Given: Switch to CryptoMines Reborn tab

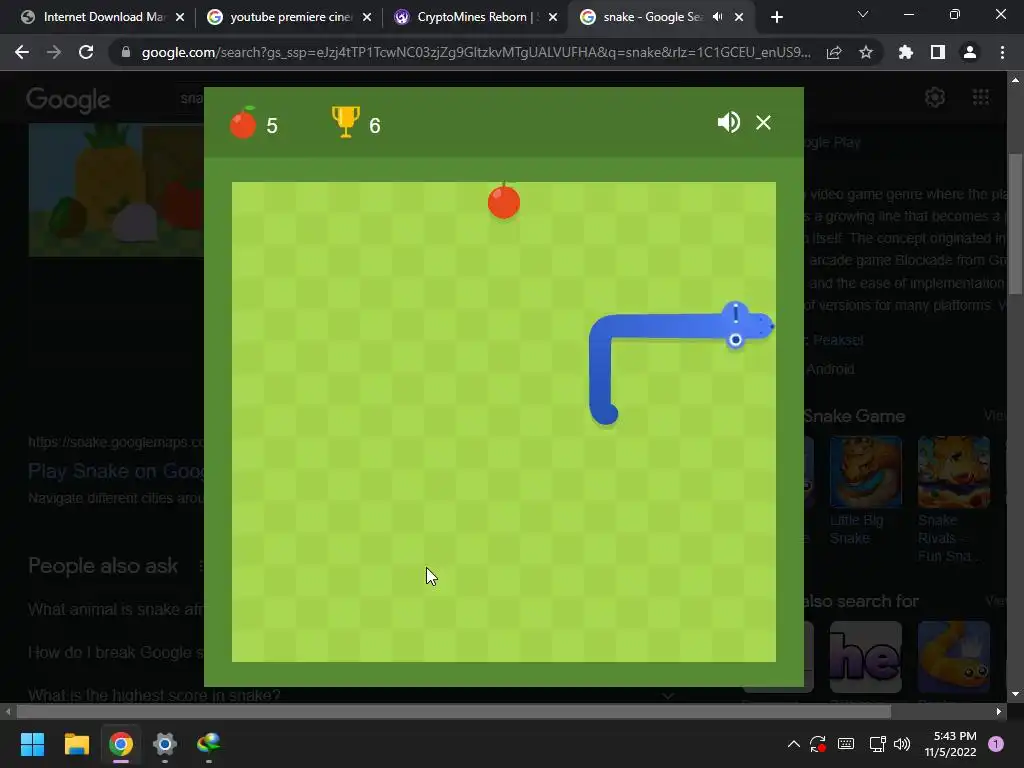Looking at the screenshot, I should (478, 17).
